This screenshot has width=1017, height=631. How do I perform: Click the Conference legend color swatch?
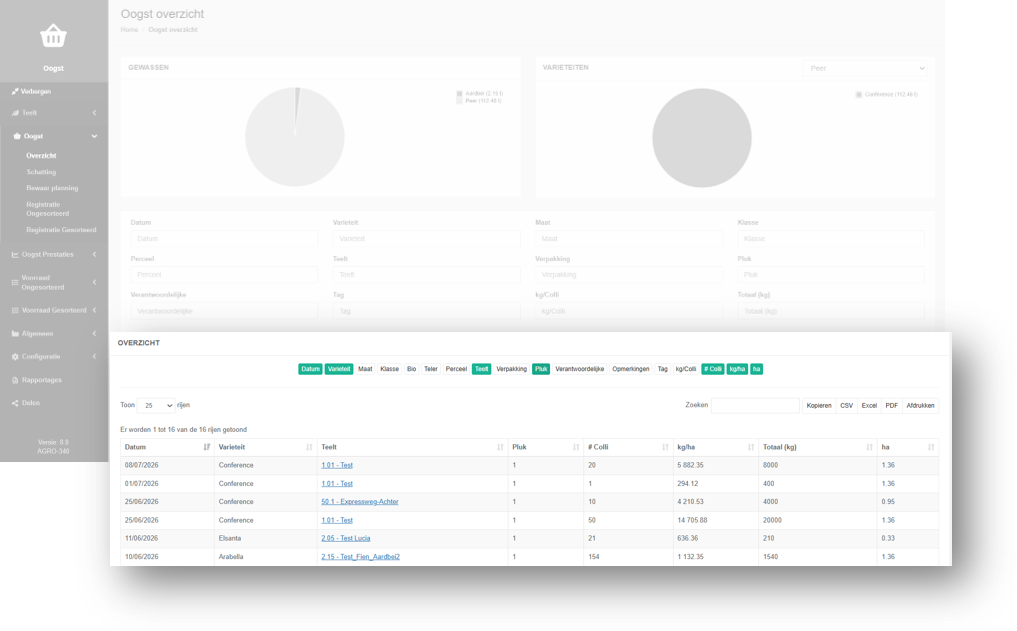click(859, 95)
